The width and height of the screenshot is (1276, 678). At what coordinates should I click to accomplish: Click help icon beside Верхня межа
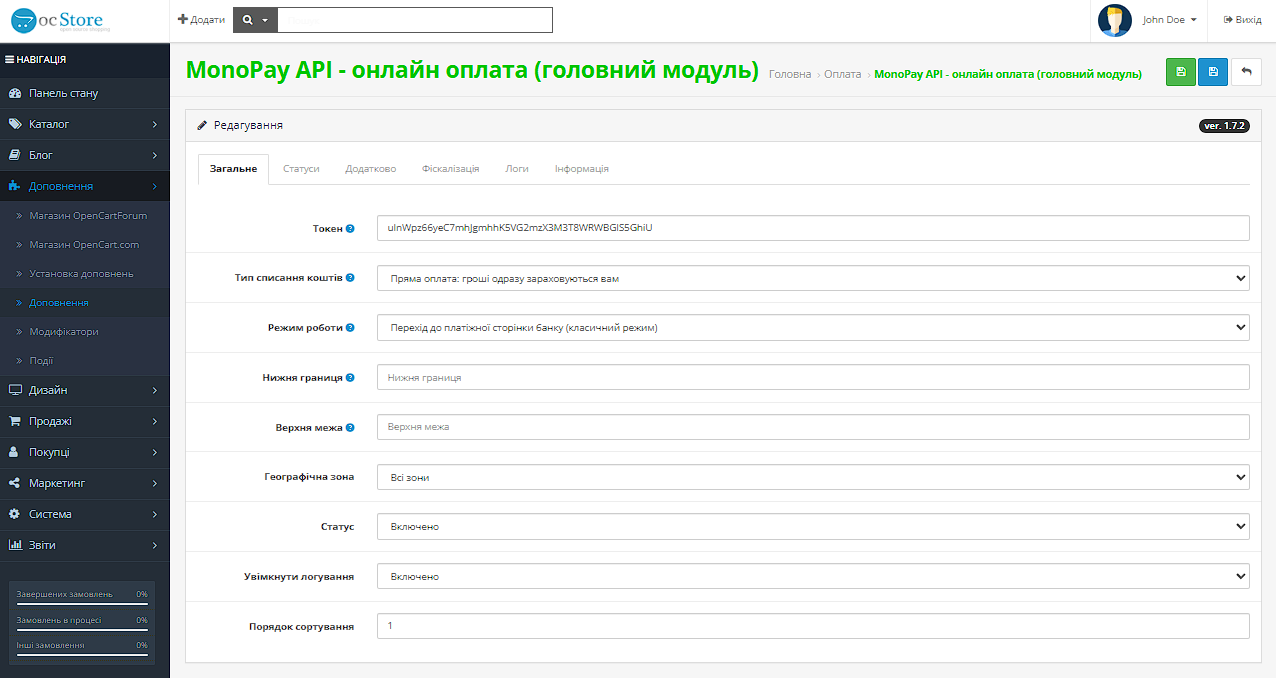click(x=350, y=427)
